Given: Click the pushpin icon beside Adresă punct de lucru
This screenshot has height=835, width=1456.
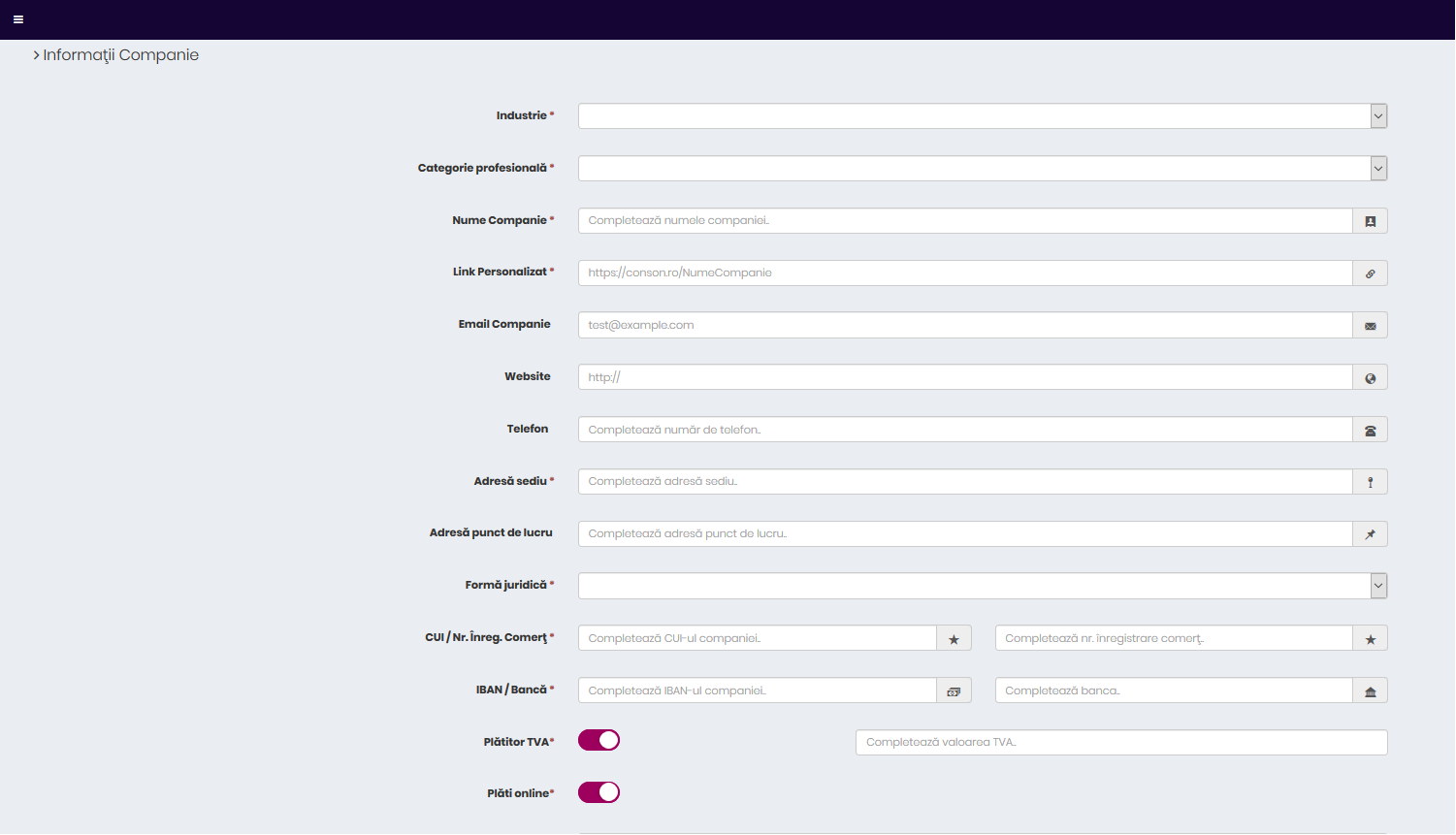Looking at the screenshot, I should point(1370,534).
